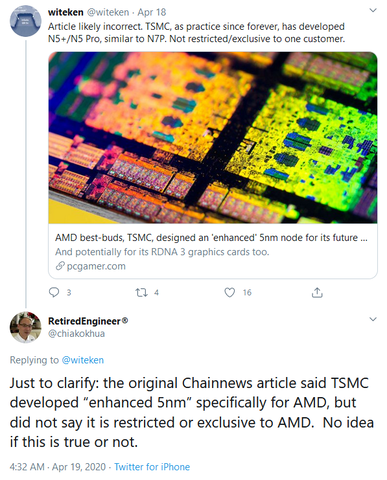Click witeken's profile avatar

(x=26, y=21)
